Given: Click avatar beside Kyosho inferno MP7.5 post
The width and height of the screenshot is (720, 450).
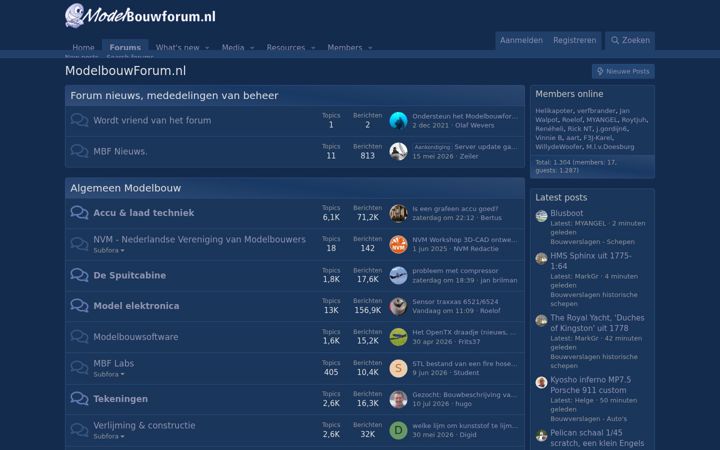Looking at the screenshot, I should coord(541,382).
